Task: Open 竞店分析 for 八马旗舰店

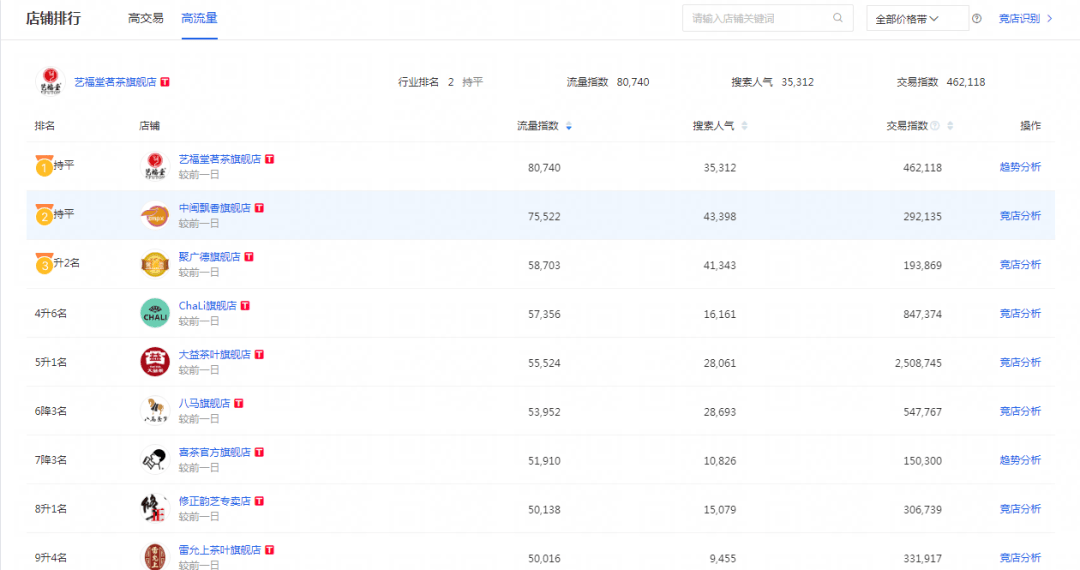Action: (1020, 411)
